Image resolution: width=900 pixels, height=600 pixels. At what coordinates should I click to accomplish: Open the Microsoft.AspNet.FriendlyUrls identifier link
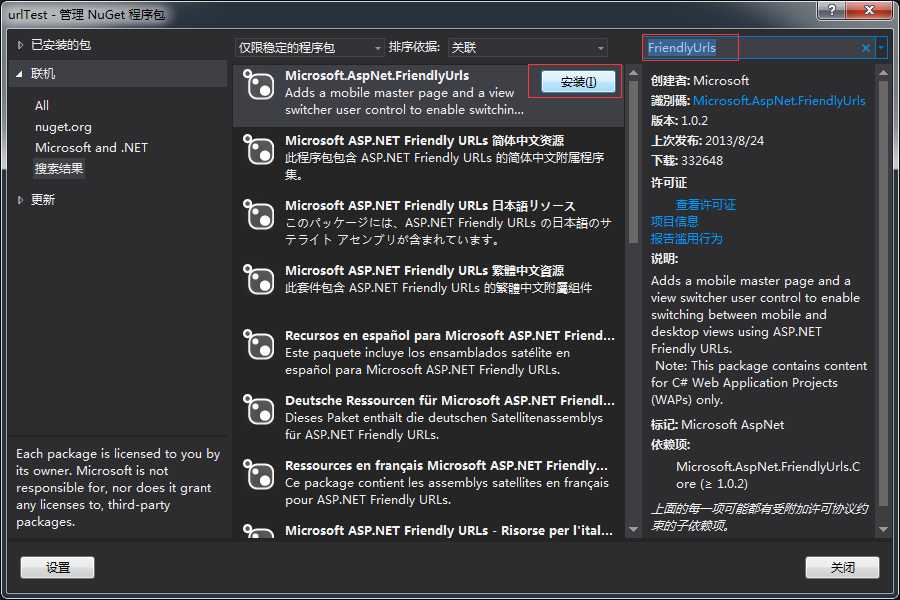[x=779, y=100]
